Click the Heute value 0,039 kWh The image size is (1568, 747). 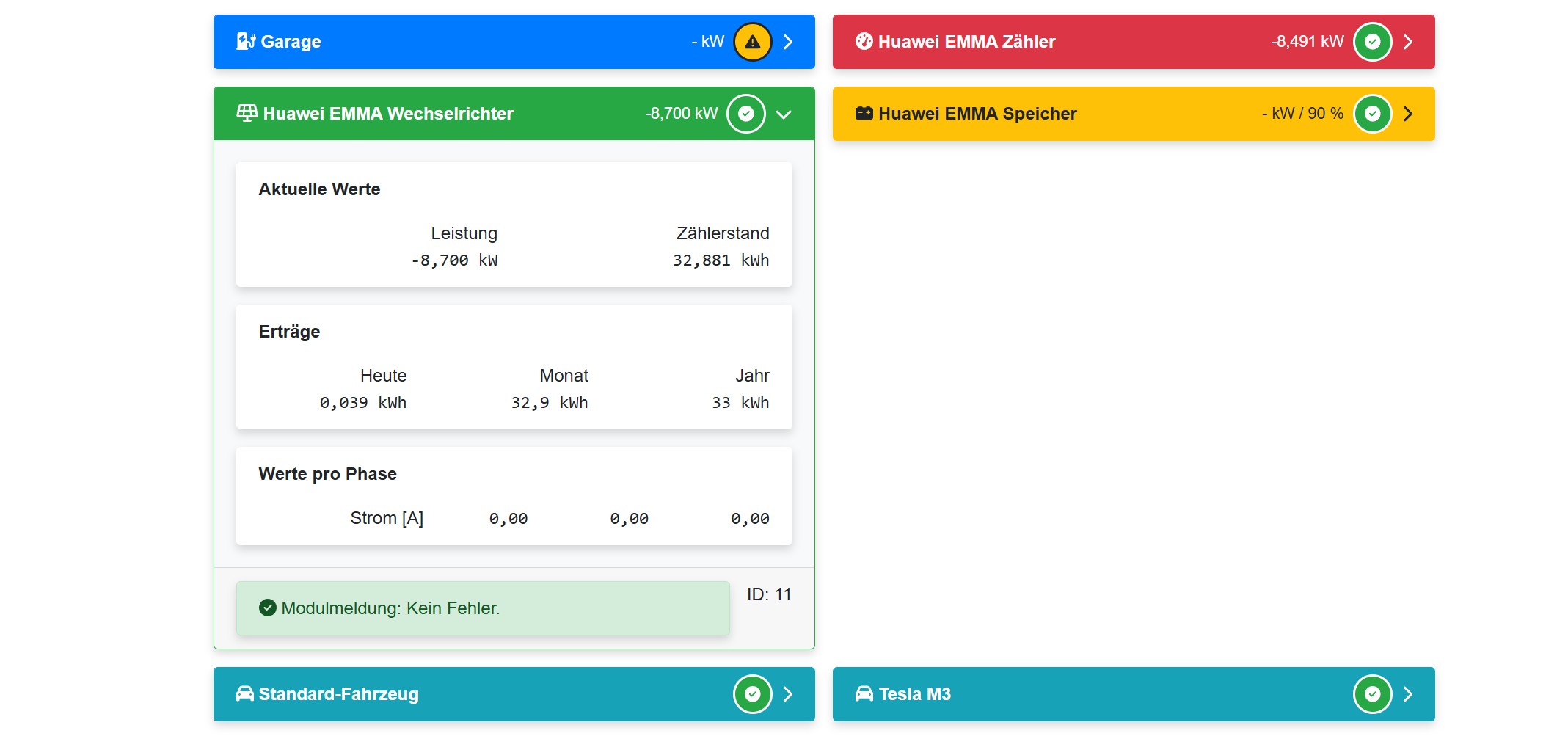(x=362, y=403)
